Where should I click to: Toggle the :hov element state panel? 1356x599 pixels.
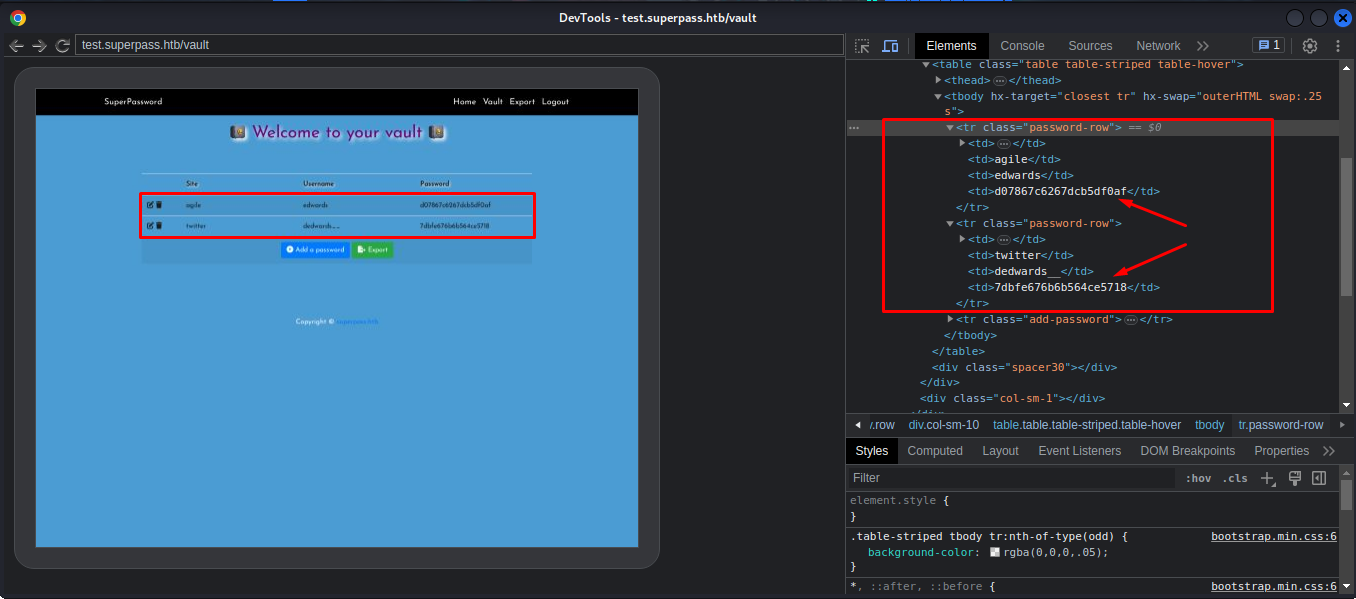[1198, 478]
